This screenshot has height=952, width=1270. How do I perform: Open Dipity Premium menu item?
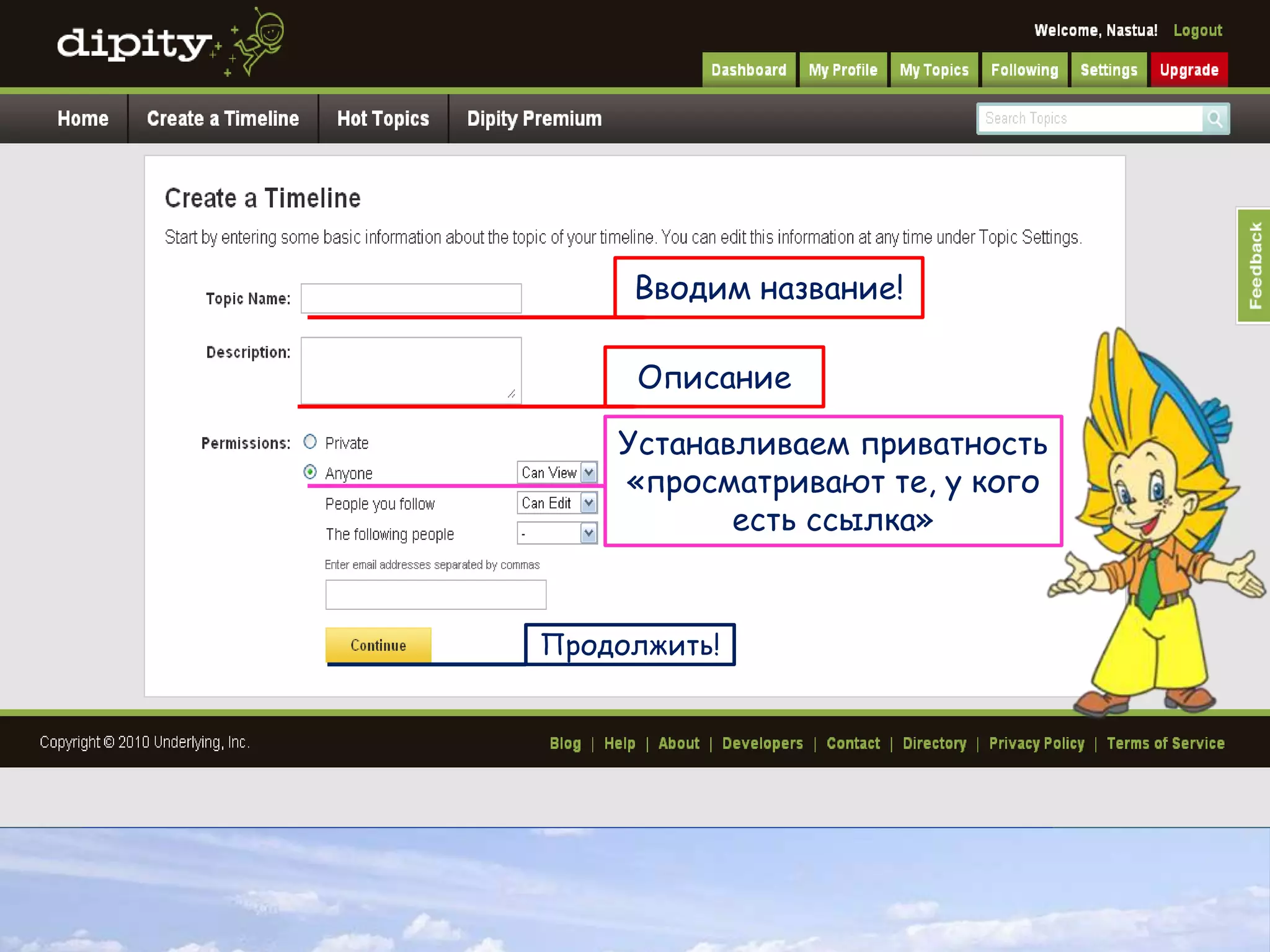(x=535, y=118)
